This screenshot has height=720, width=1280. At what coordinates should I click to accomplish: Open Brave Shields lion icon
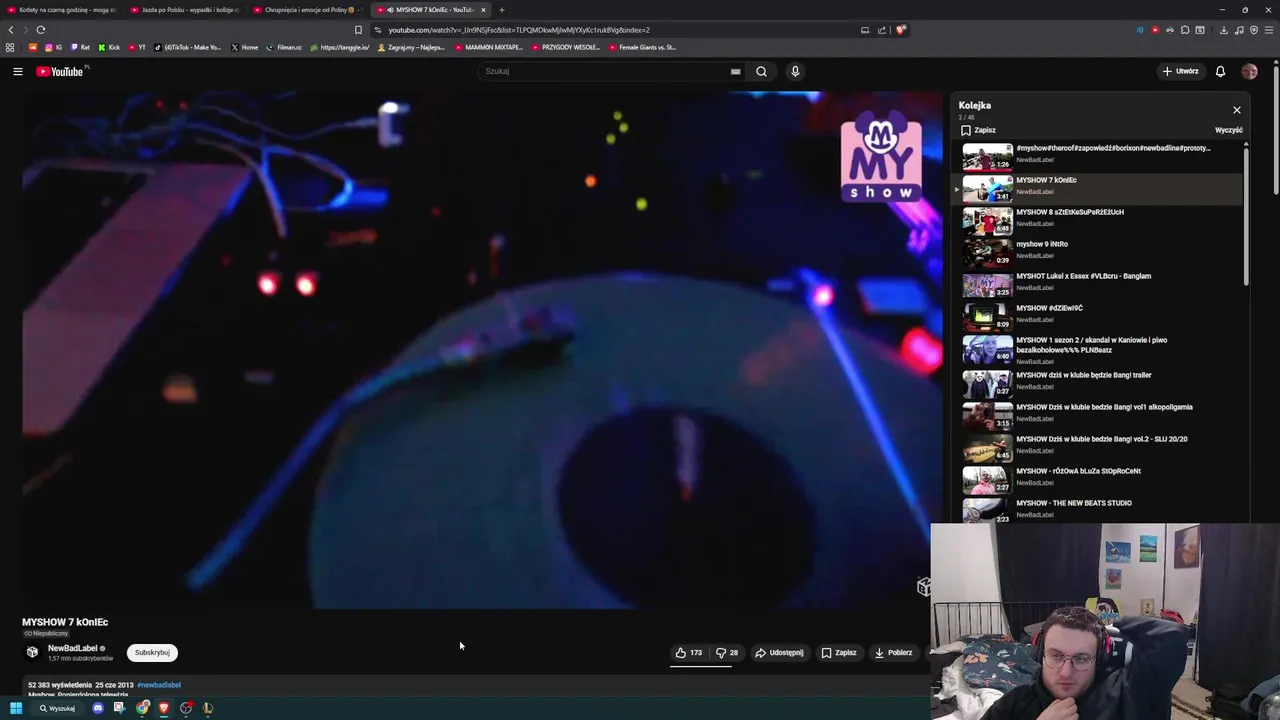tap(901, 30)
